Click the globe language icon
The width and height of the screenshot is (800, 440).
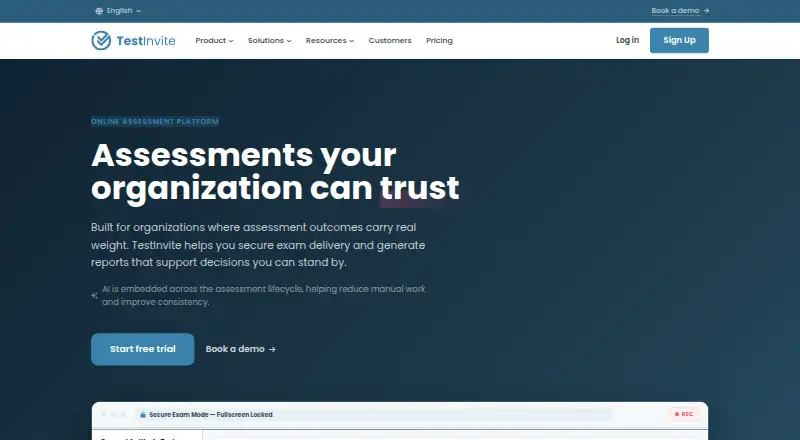pyautogui.click(x=99, y=11)
